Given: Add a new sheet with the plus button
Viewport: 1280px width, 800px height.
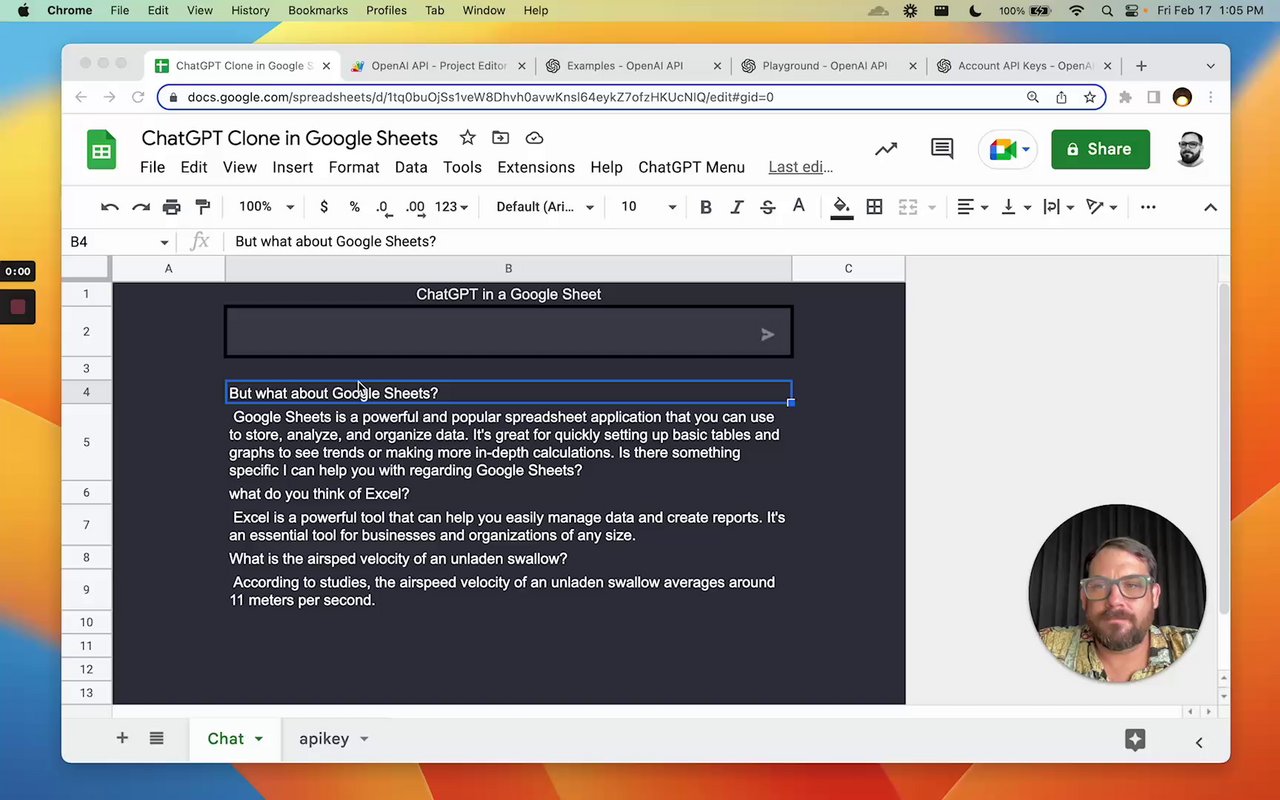Looking at the screenshot, I should (122, 738).
